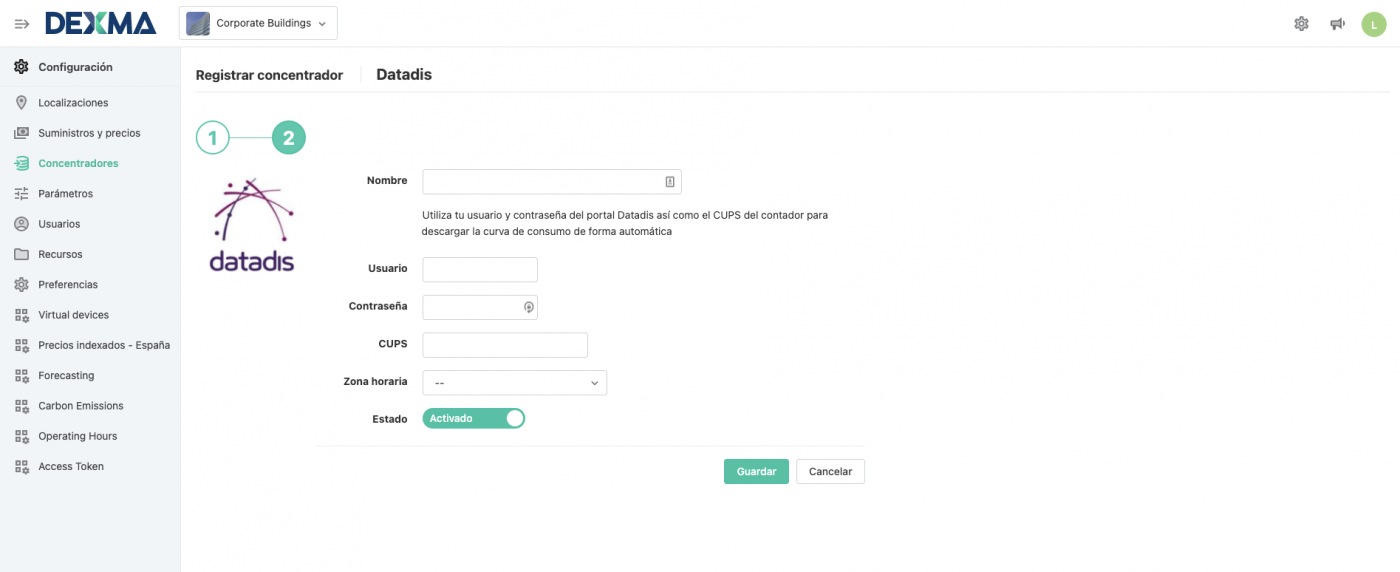1400x572 pixels.
Task: Click the Guardar button
Action: click(x=756, y=471)
